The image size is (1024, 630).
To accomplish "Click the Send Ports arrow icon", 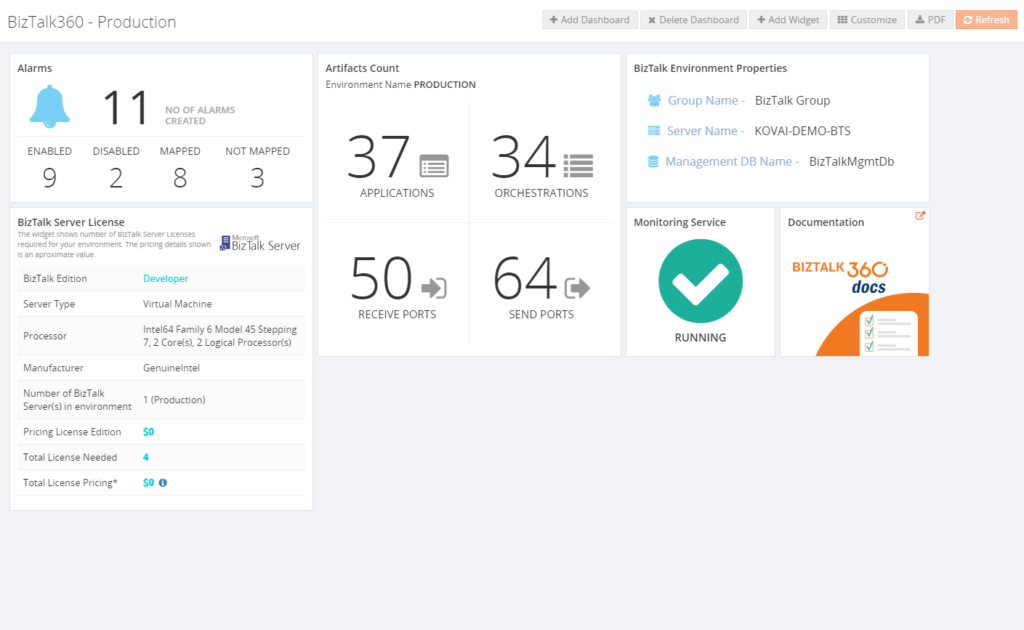I will (578, 288).
